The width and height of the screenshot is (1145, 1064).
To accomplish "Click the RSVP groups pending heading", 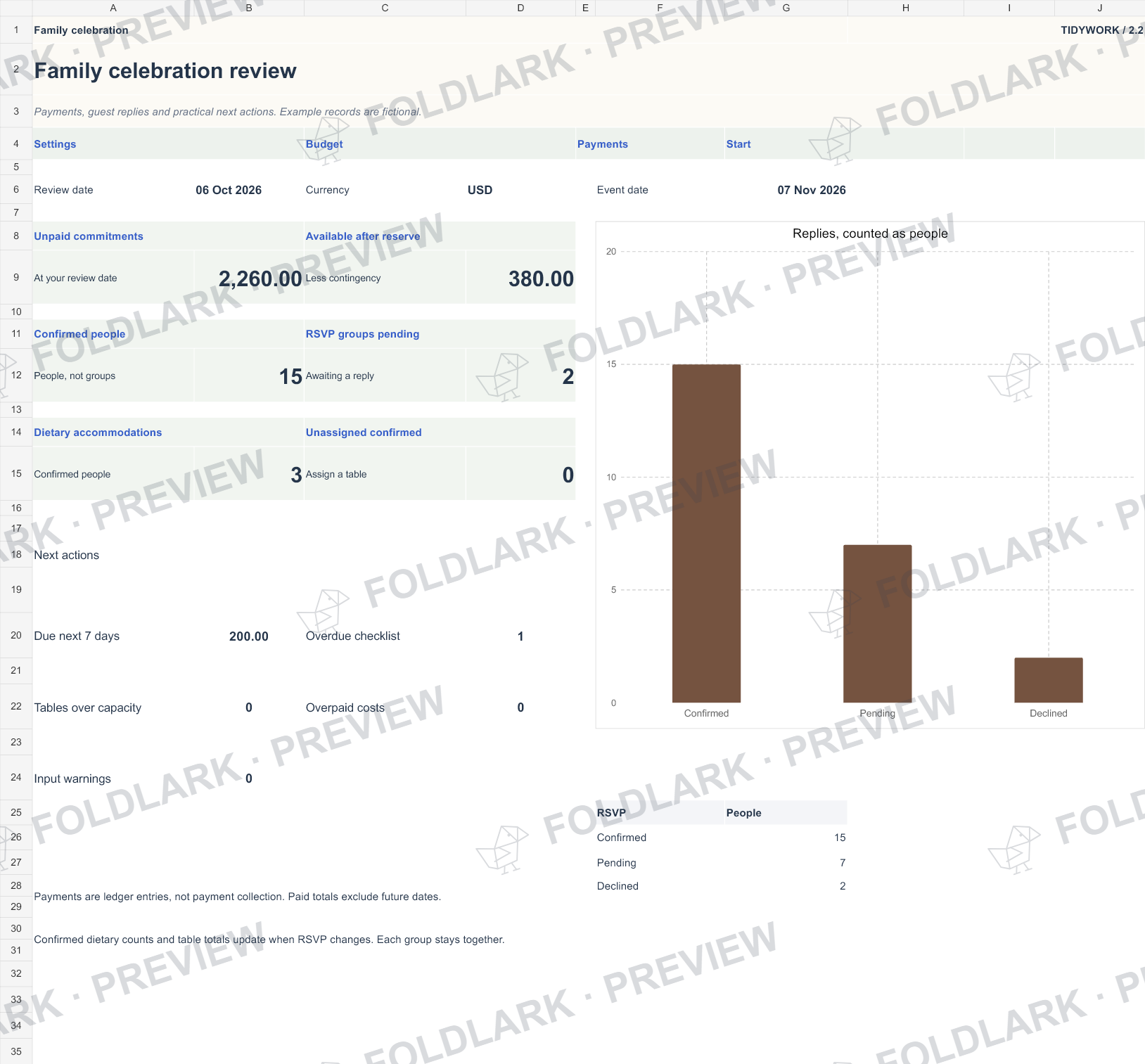I will (x=362, y=334).
